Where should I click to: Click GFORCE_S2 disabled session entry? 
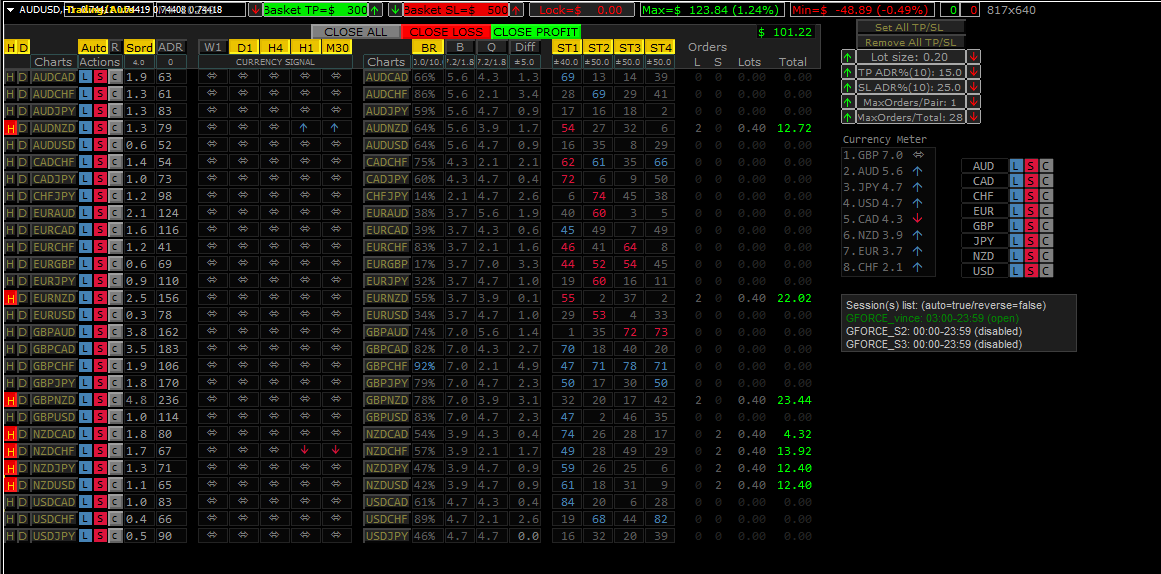point(934,331)
